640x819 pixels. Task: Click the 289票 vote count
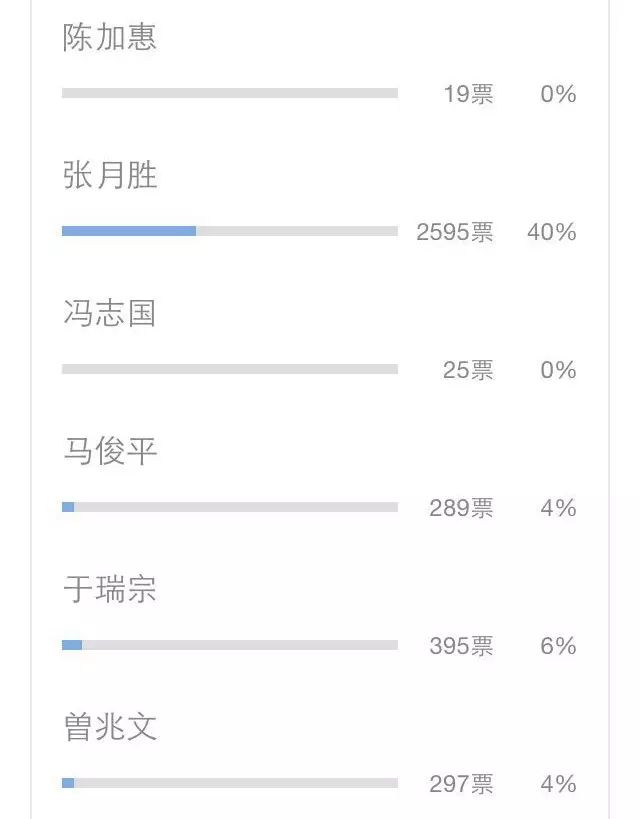tap(461, 508)
